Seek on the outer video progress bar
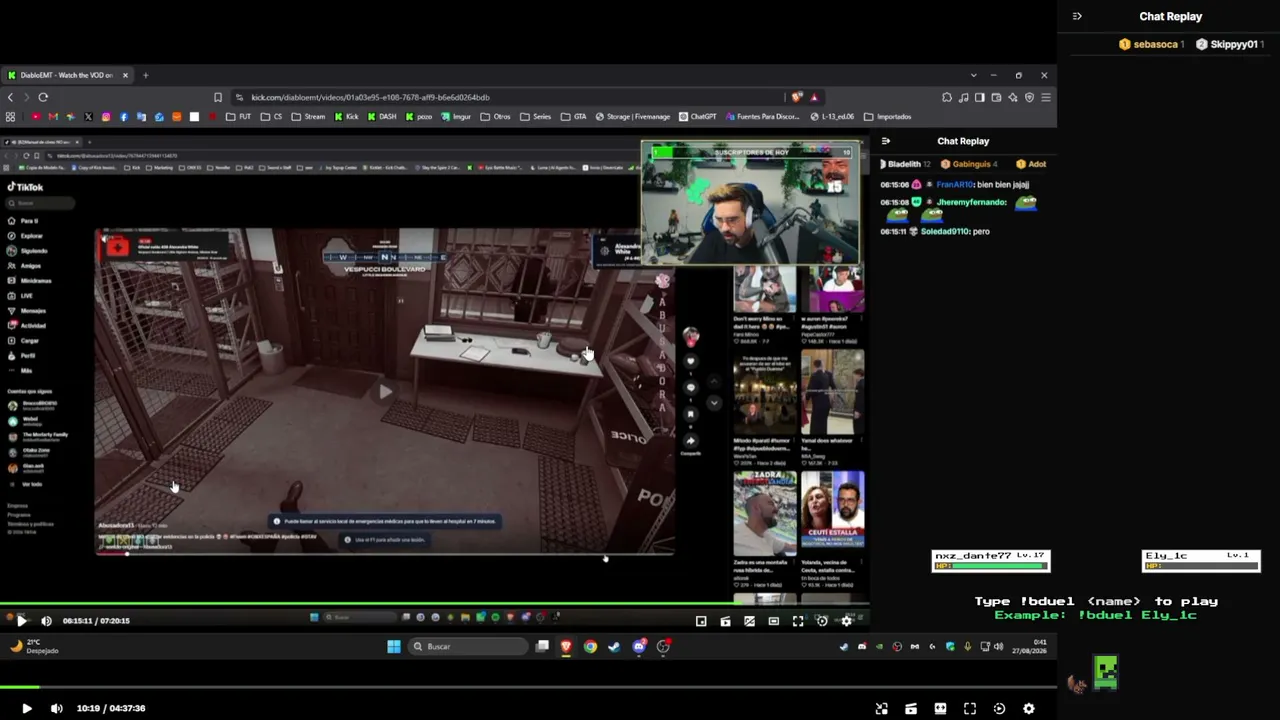The width and height of the screenshot is (1280, 720). pyautogui.click(x=528, y=687)
